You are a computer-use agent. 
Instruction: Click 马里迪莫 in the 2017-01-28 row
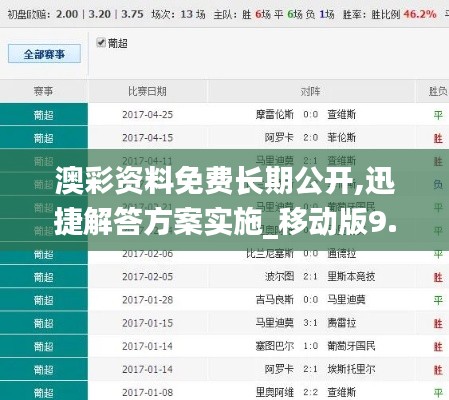click(x=346, y=300)
